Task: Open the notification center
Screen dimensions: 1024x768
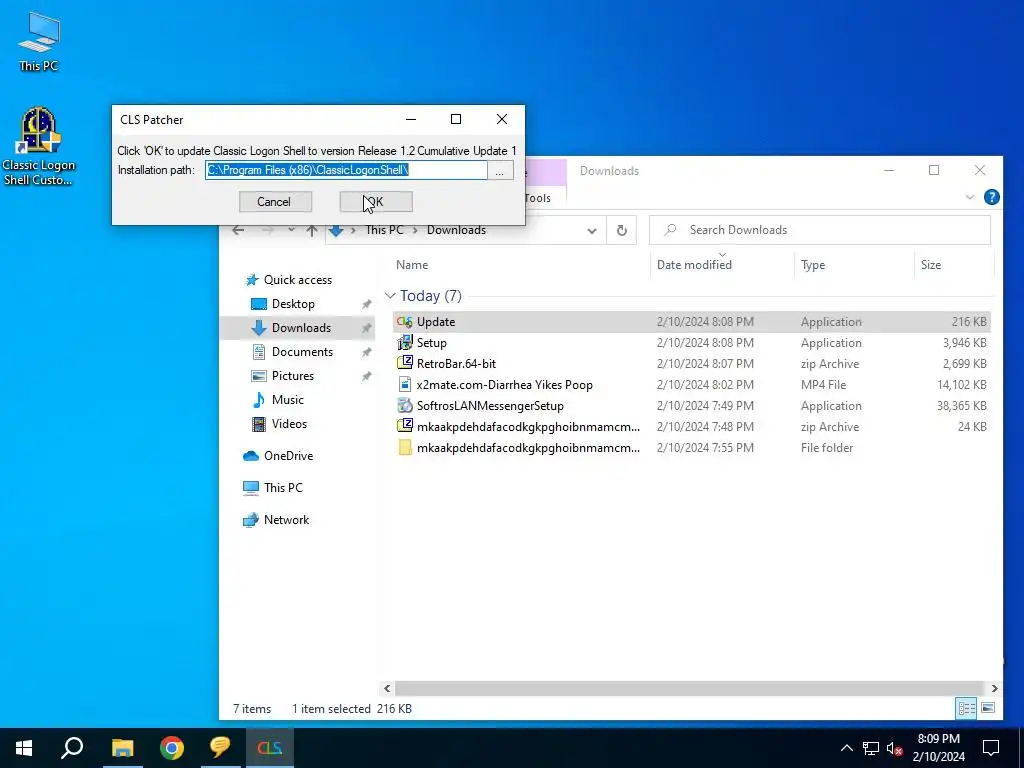Action: click(x=991, y=748)
